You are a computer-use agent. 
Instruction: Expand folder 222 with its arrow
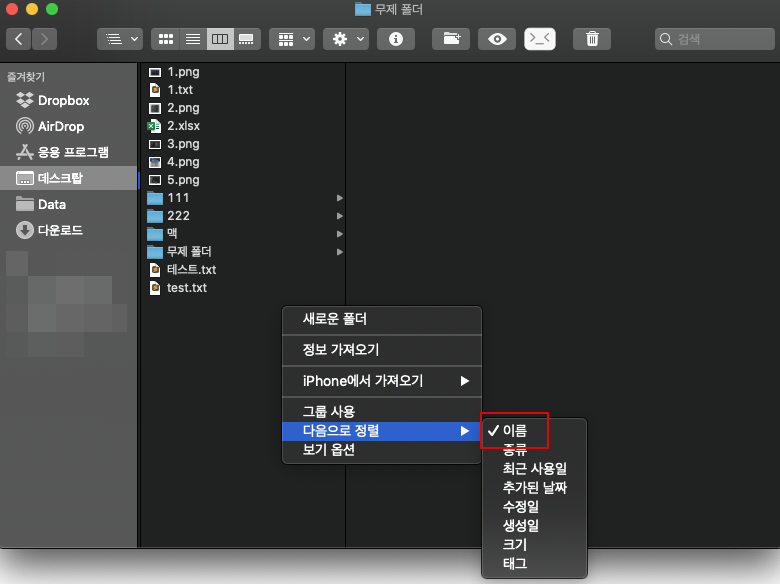tap(340, 216)
